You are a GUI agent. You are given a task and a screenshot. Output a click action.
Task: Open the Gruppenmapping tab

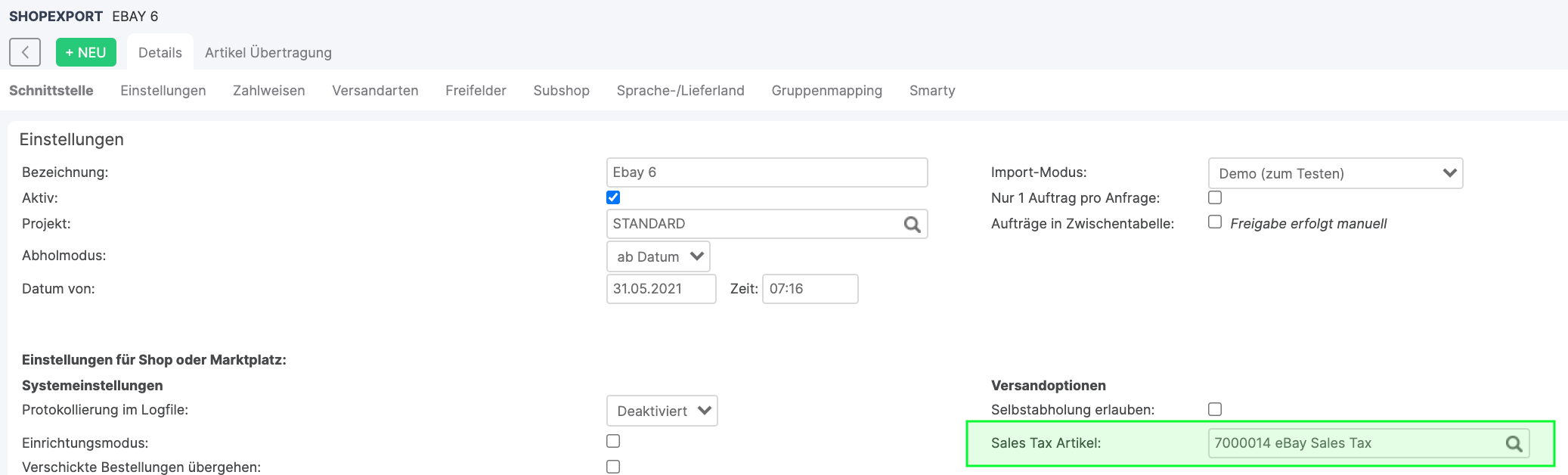pyautogui.click(x=826, y=91)
